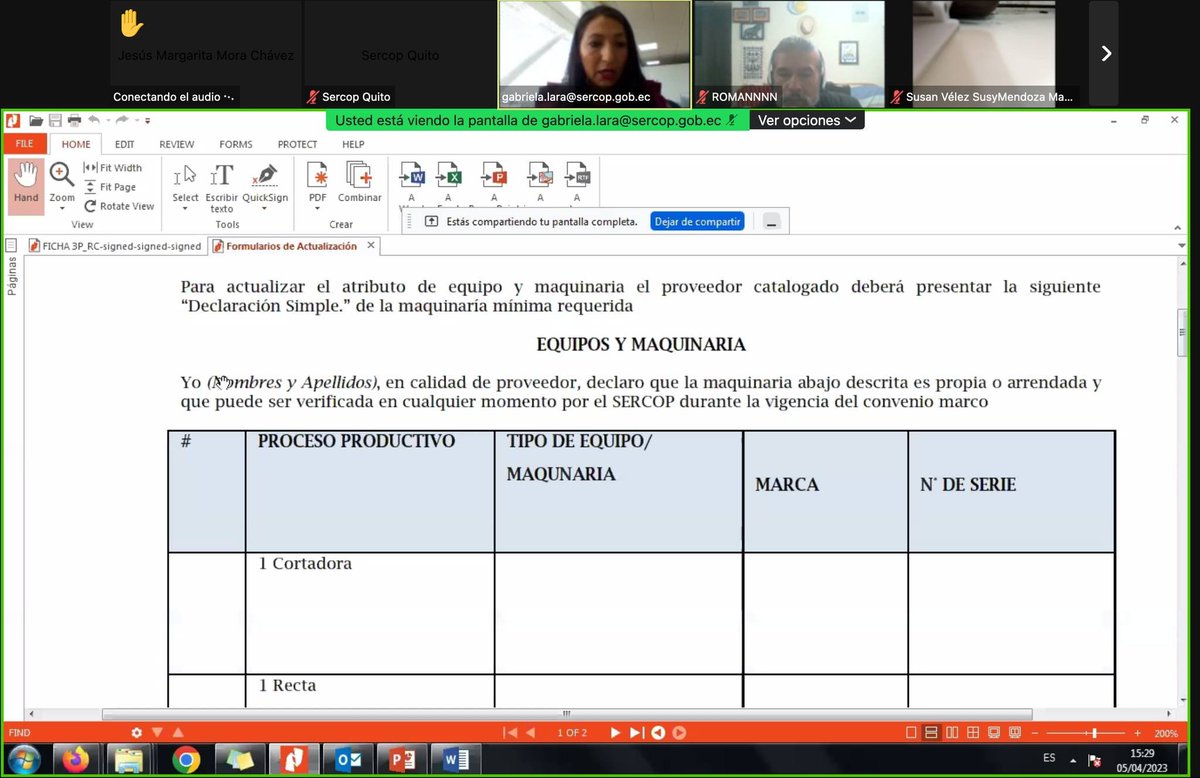Click Fit Width in View group
The width and height of the screenshot is (1200, 778).
(x=113, y=168)
